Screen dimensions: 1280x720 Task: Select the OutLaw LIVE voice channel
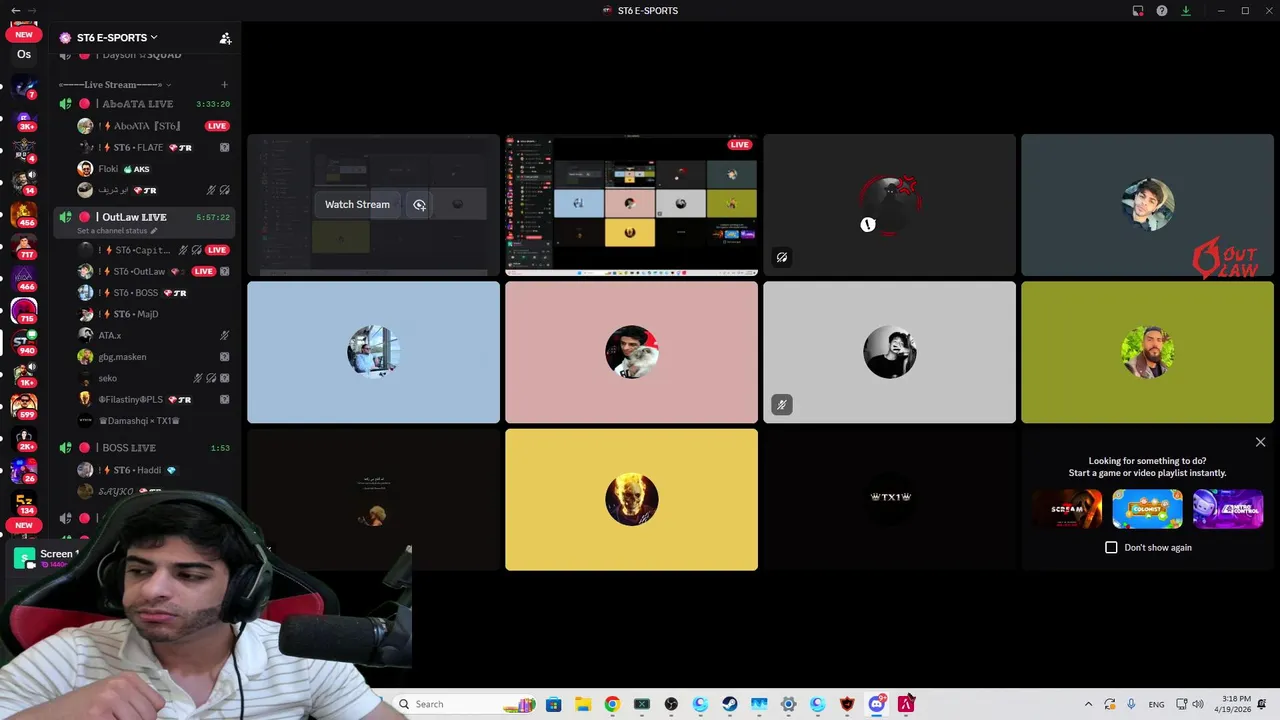coord(144,217)
